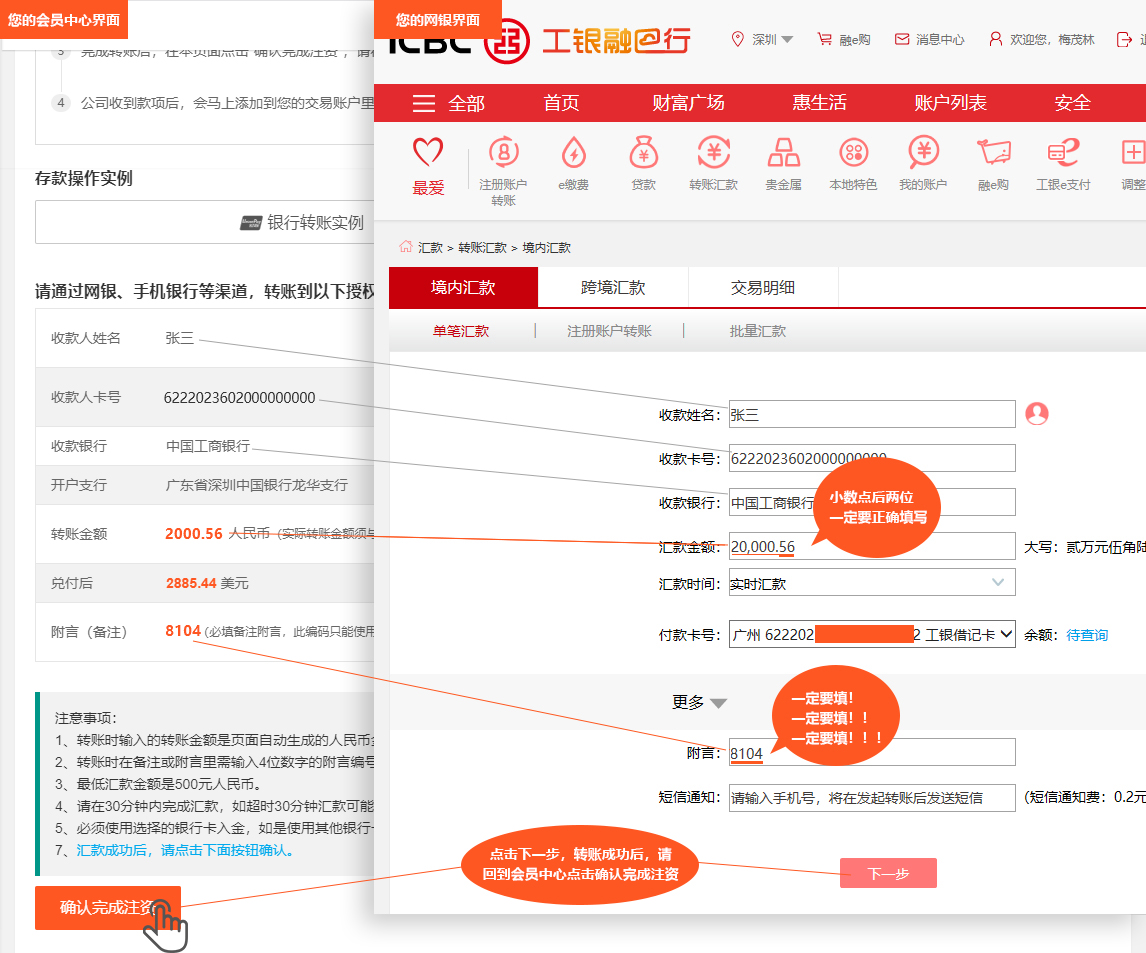The image size is (1146, 953).
Task: Open the 贷款 money bag icon
Action: pyautogui.click(x=644, y=152)
